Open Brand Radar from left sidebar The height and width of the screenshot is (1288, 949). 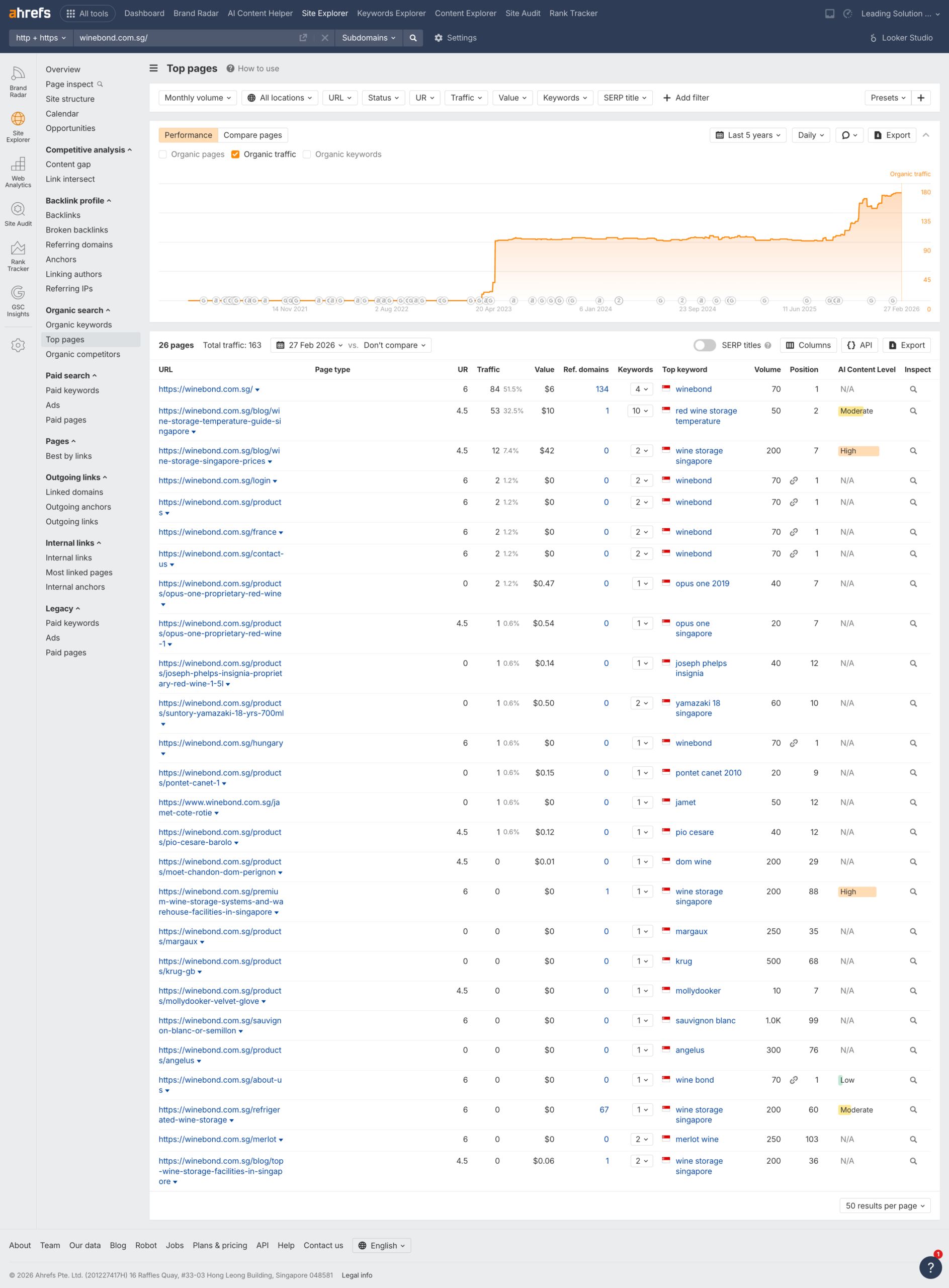(18, 82)
